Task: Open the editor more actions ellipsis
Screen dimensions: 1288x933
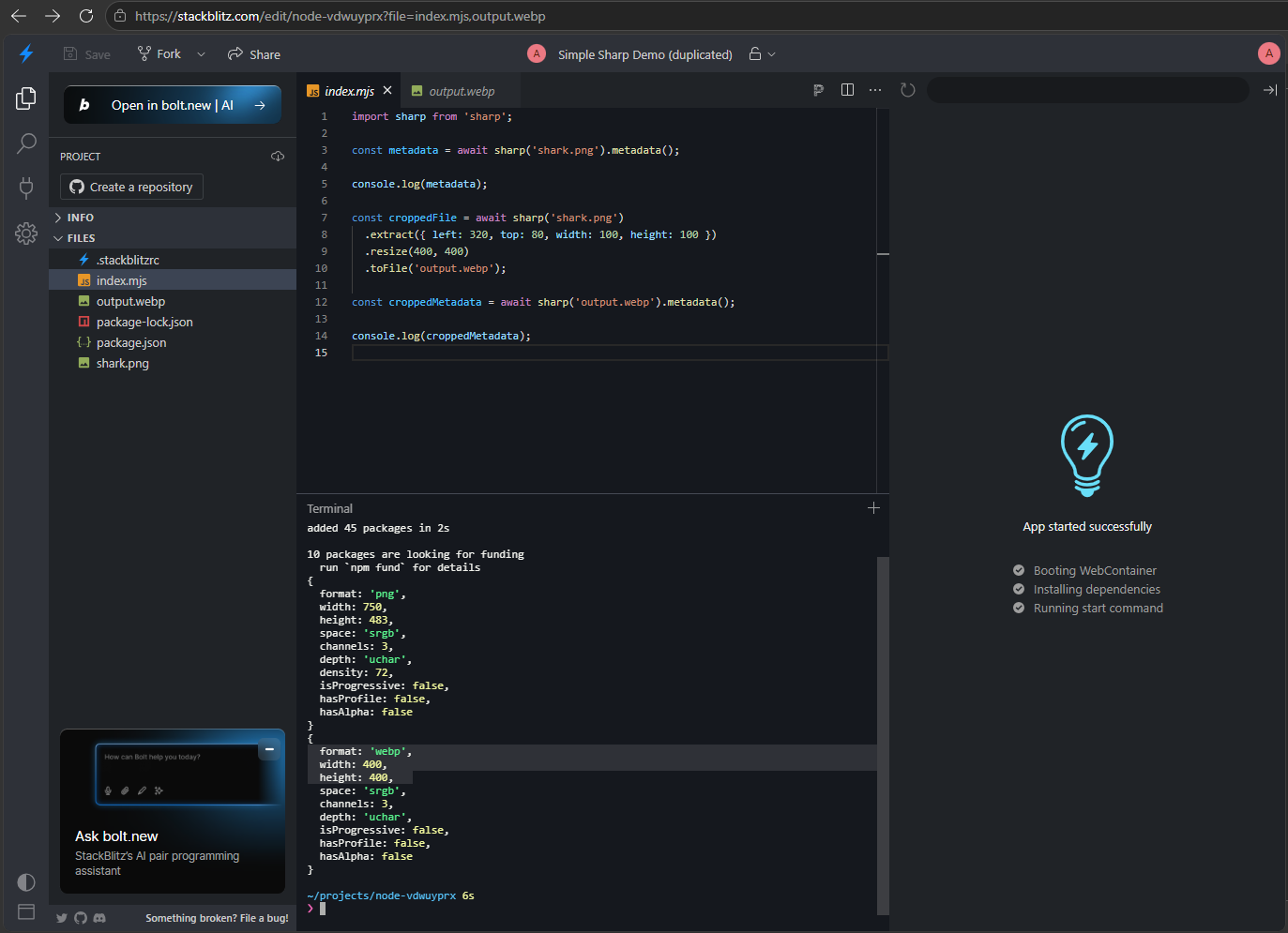Action: tap(875, 90)
